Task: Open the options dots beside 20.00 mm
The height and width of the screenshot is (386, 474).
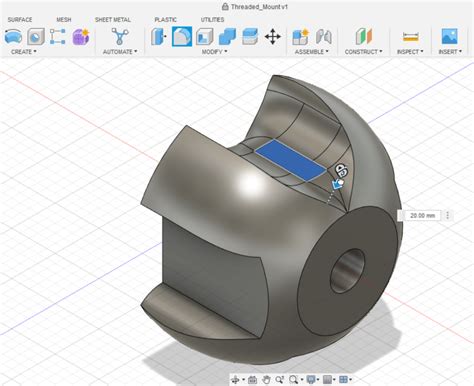Action: point(448,215)
